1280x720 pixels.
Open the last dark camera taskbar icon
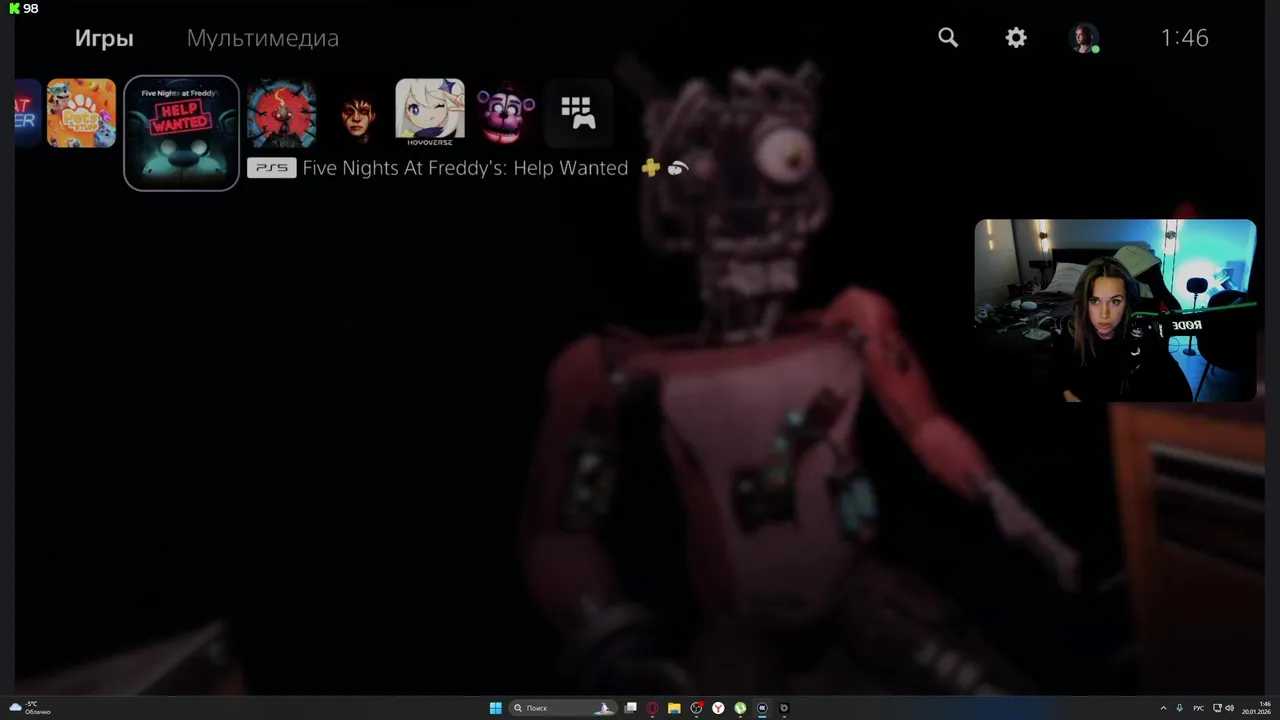pos(784,708)
